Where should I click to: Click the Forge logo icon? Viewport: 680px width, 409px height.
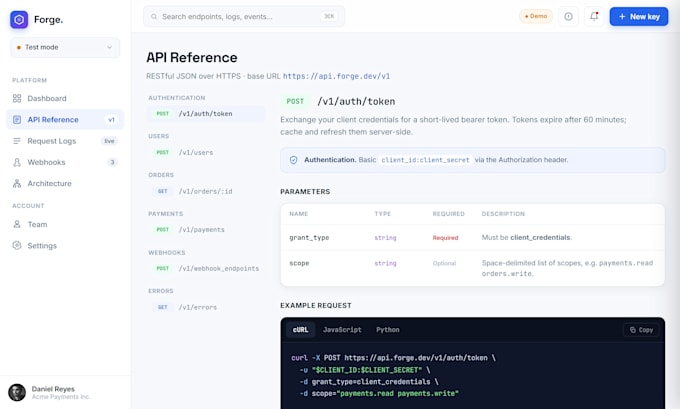point(19,20)
